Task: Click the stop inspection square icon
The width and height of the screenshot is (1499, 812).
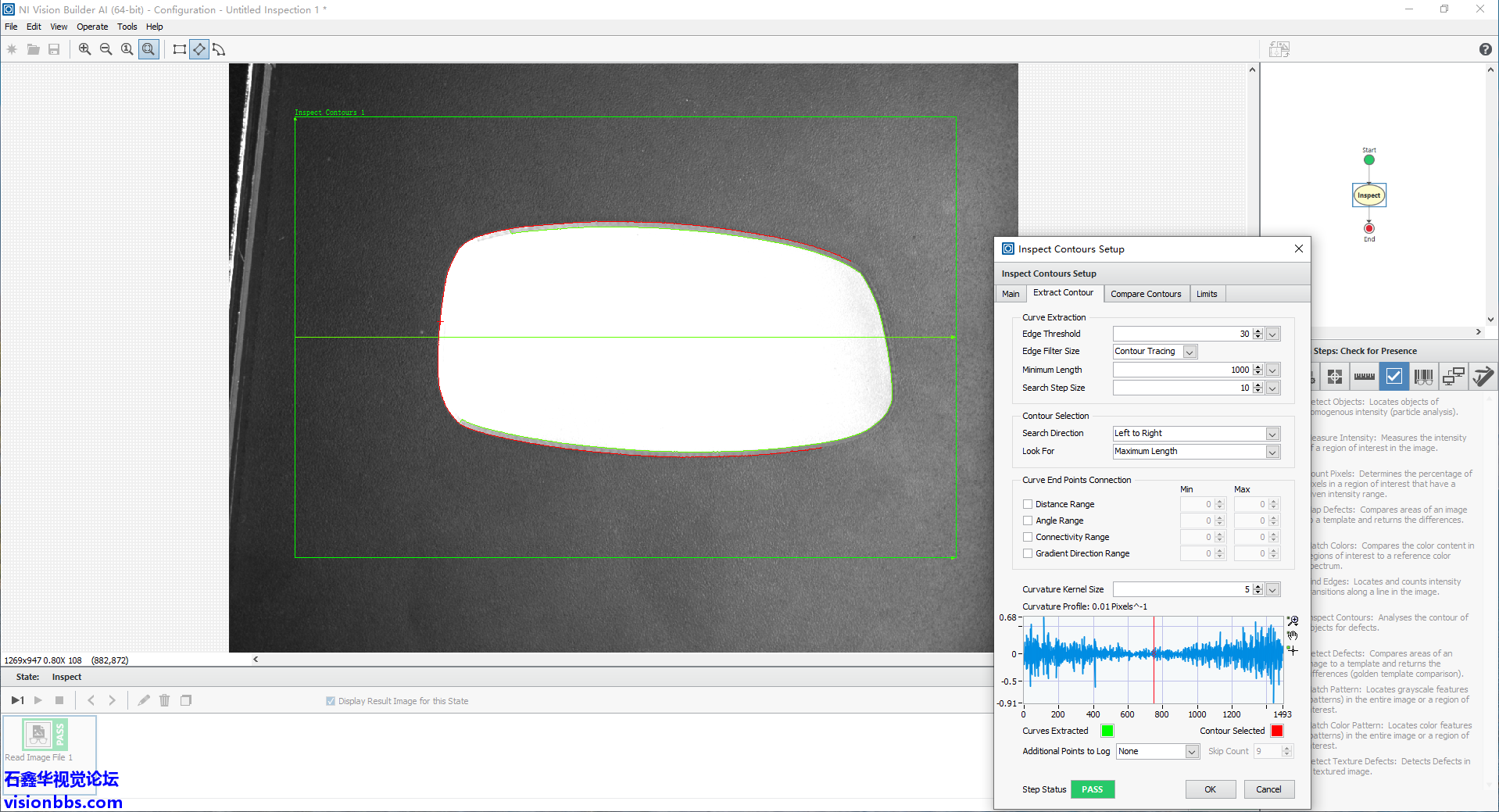Action: tap(59, 700)
